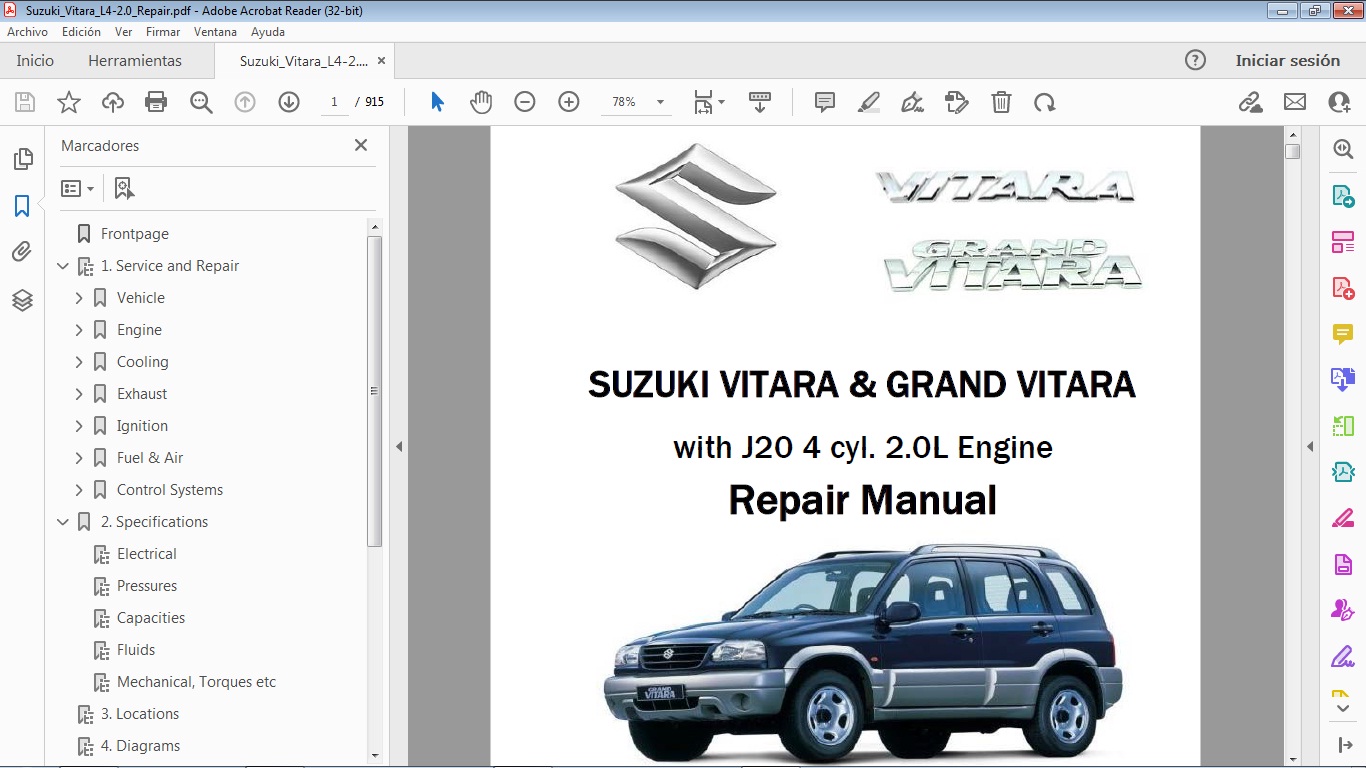Viewport: 1366px width, 768px height.
Task: Click Iniciar sesión button
Action: pos(1288,60)
